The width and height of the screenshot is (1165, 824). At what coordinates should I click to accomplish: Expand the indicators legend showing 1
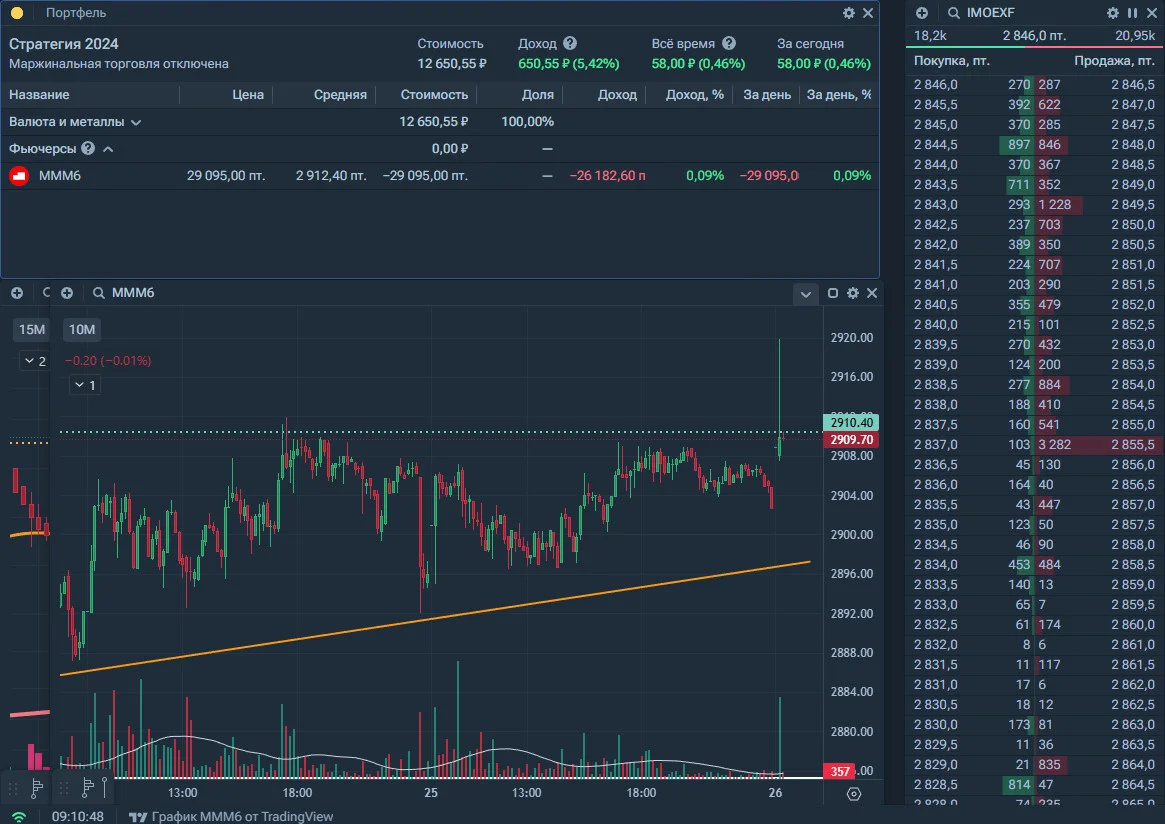click(x=84, y=385)
